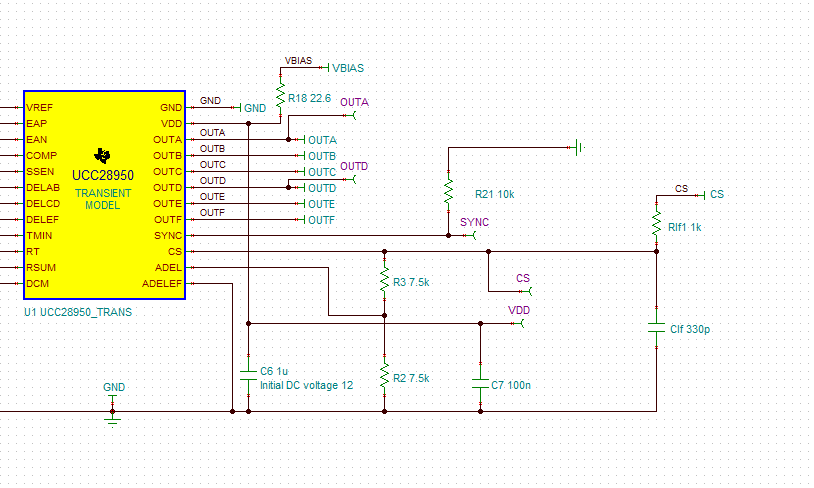Click the SYNC pin label inside chip

[168, 236]
